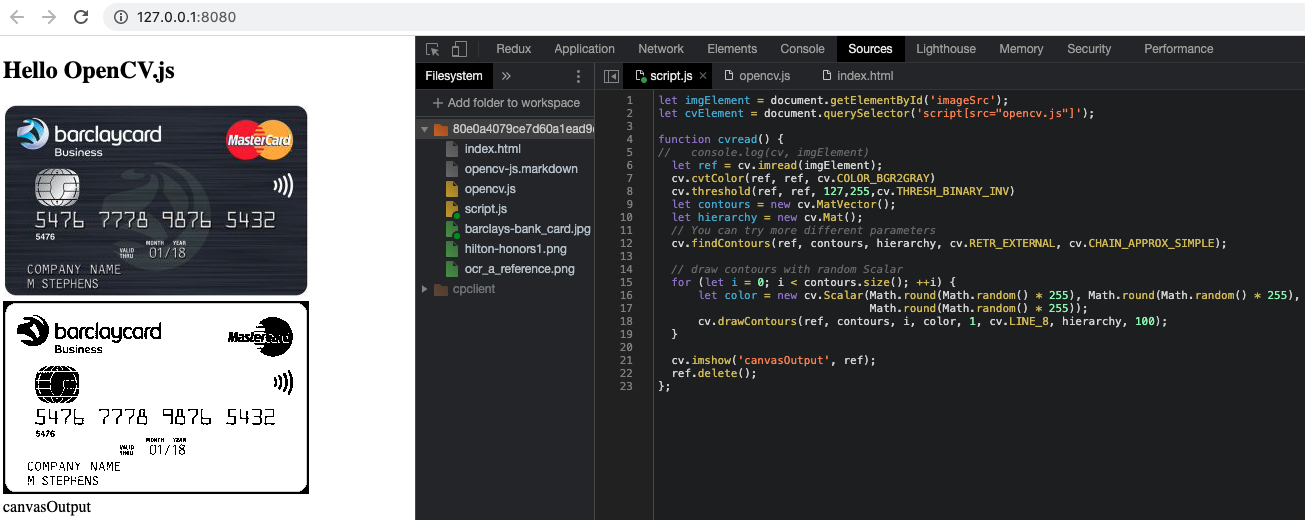This screenshot has width=1305, height=520.
Task: Activate the inspect element picker icon
Action: pos(433,49)
